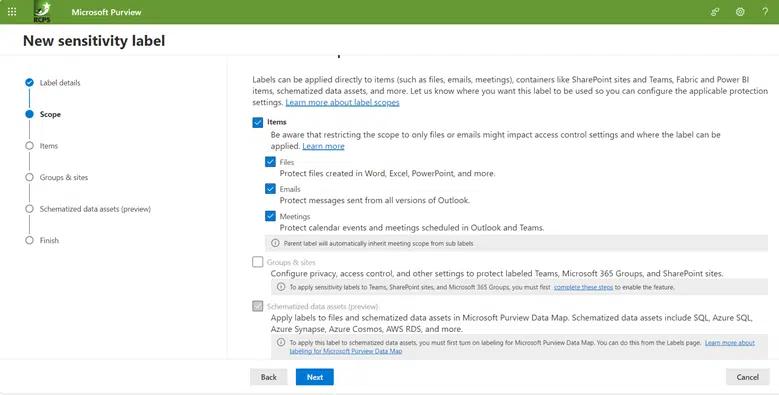
Task: Go to Label details wizard step
Action: [60, 82]
